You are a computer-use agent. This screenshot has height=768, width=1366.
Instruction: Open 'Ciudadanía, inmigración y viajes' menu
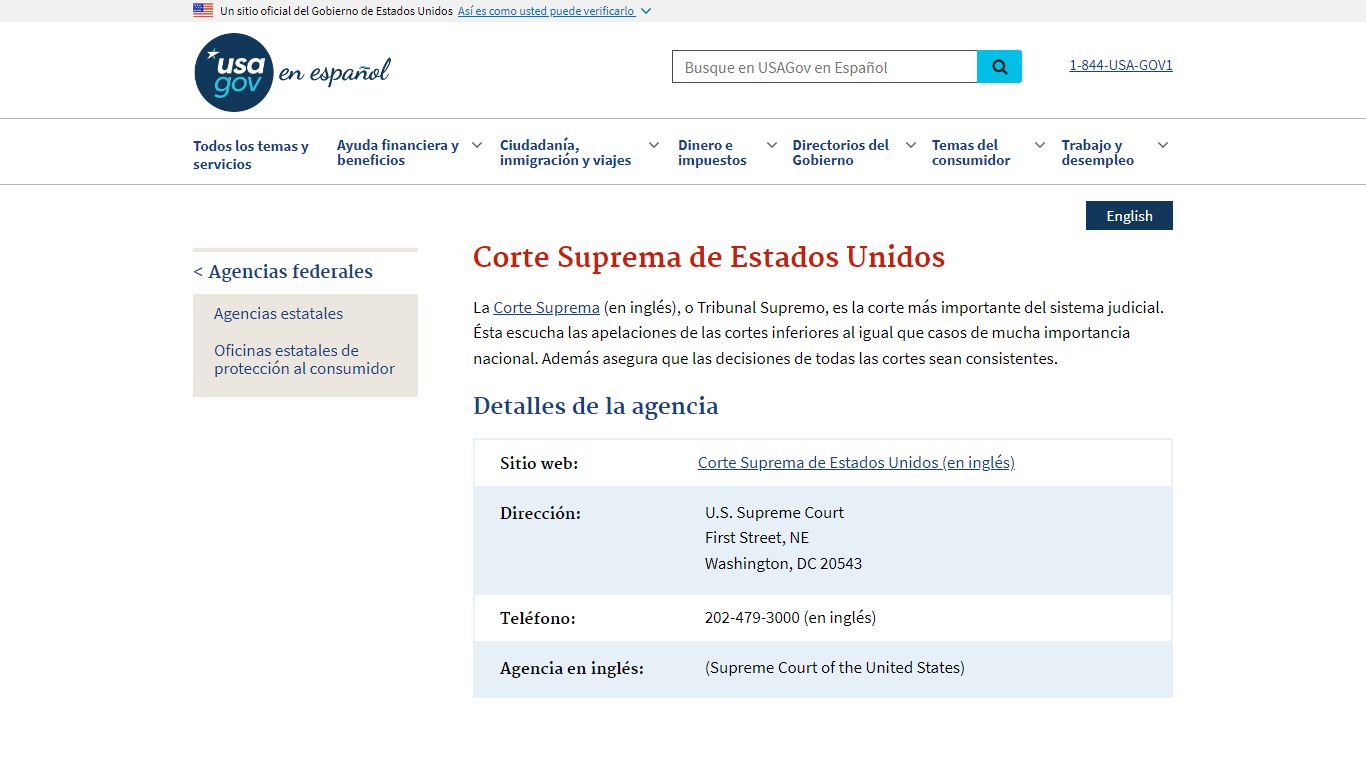(x=566, y=152)
